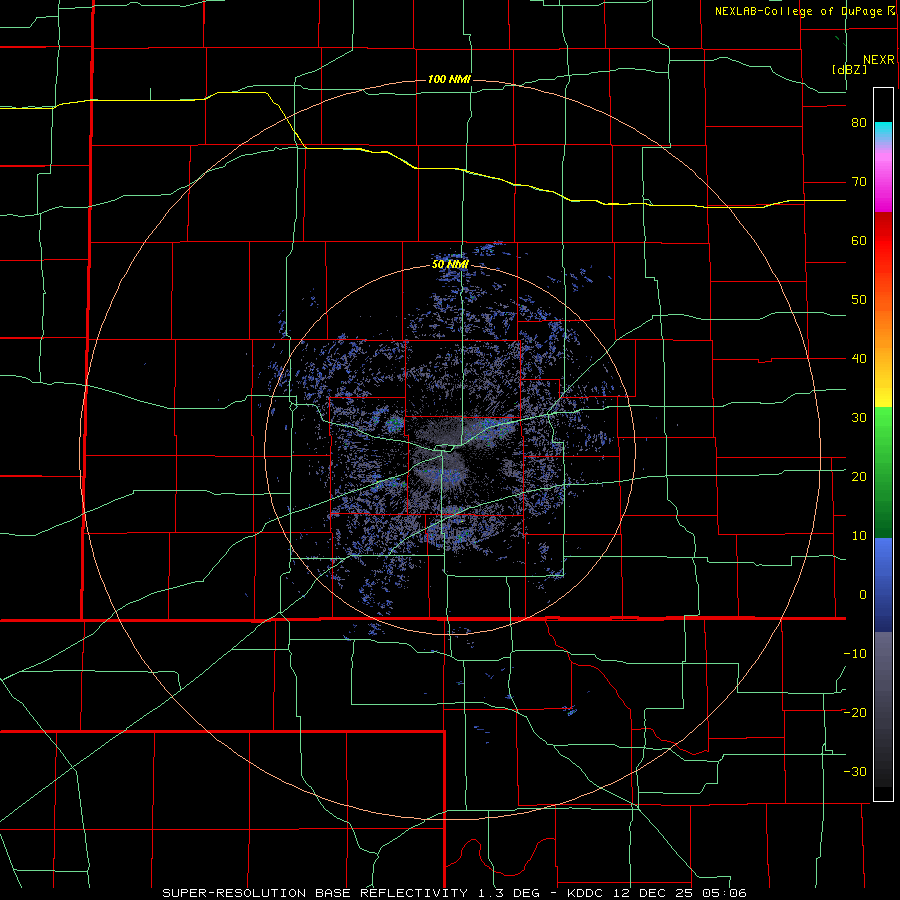Click the 20 dBZ legend value
The width and height of the screenshot is (900, 900).
point(859,477)
